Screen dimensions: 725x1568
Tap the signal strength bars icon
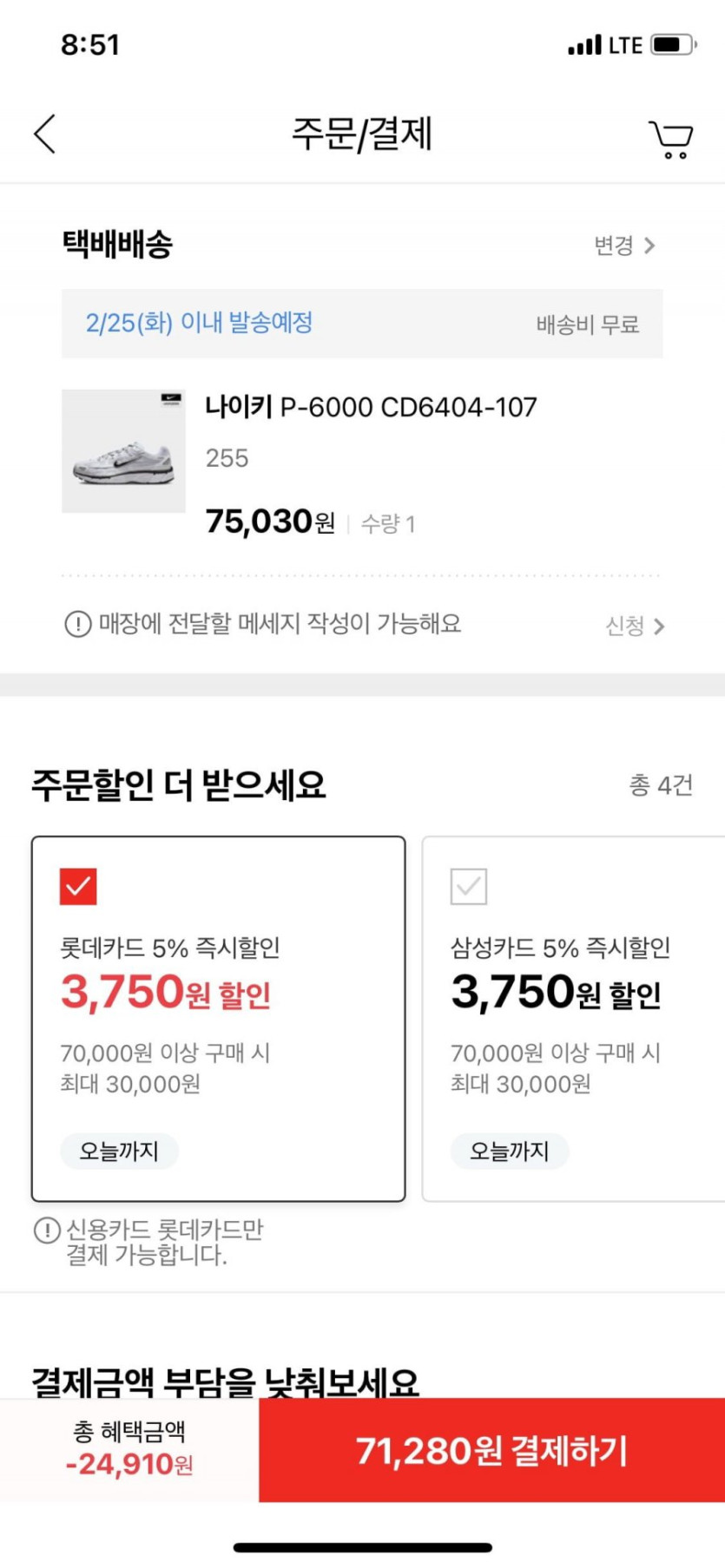pyautogui.click(x=584, y=45)
